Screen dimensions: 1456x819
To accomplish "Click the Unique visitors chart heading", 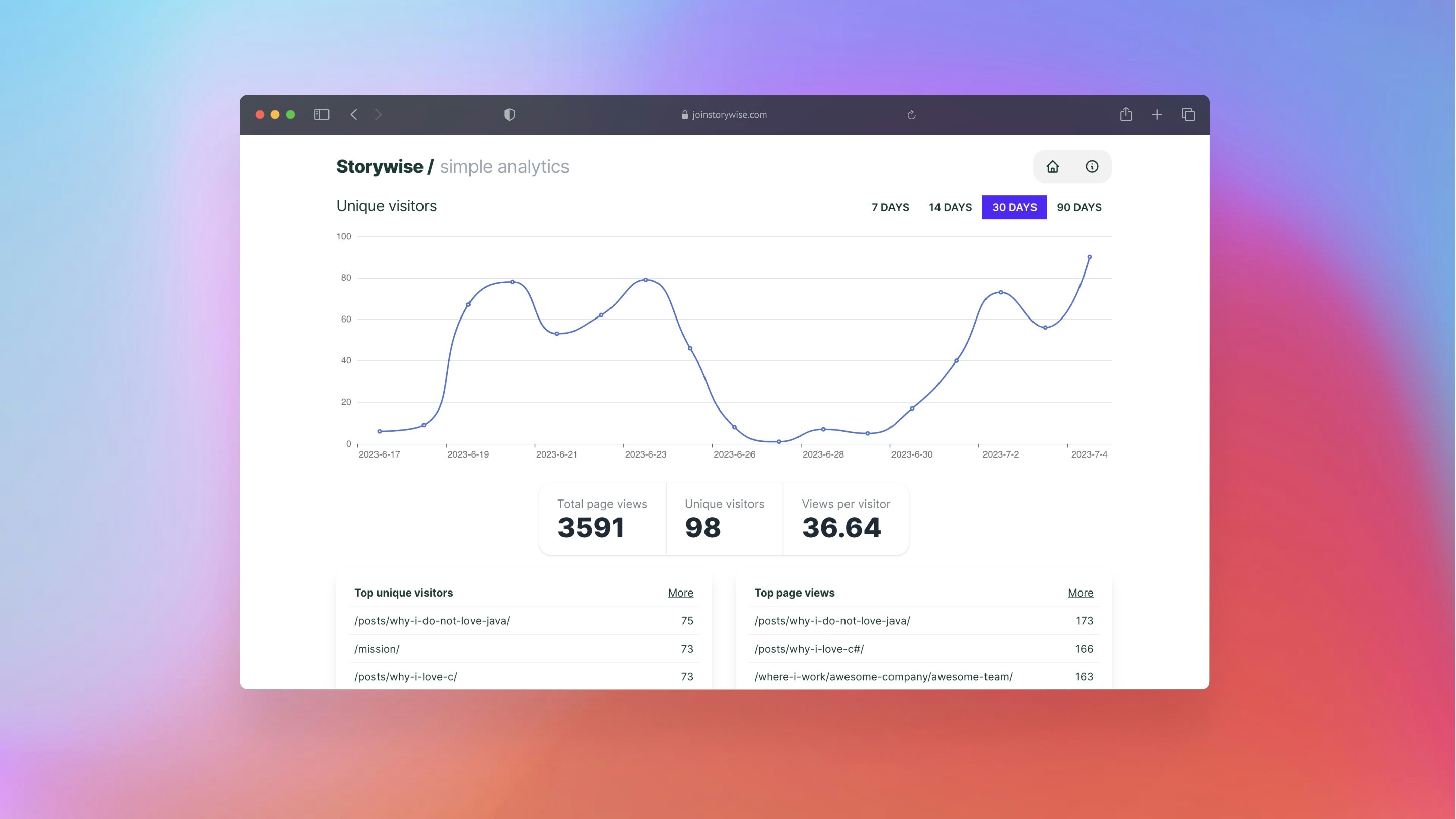I will tap(387, 206).
